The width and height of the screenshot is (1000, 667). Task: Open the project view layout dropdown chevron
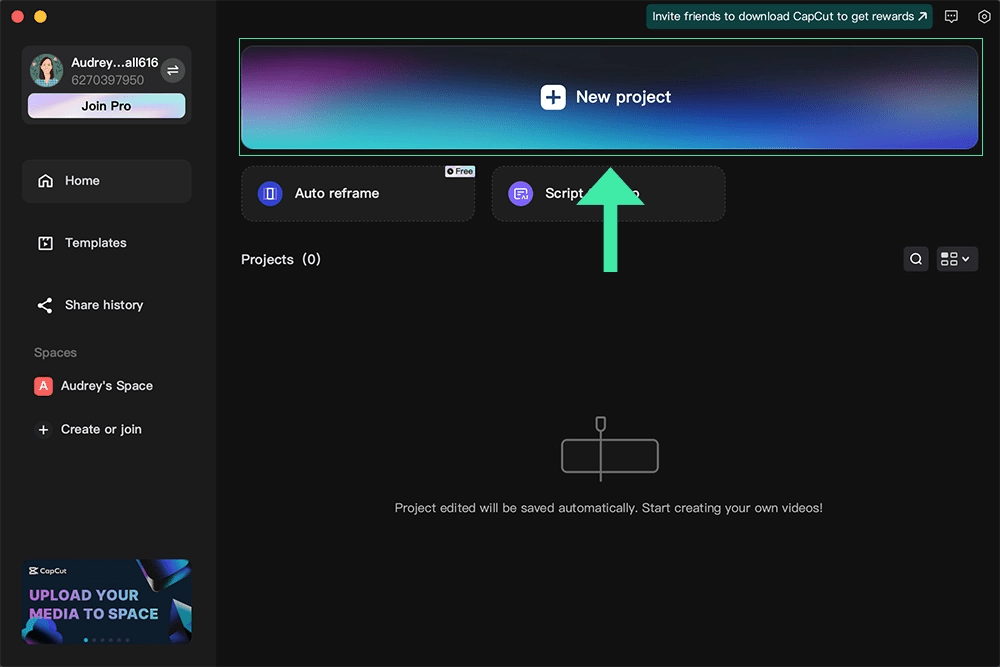(x=967, y=259)
